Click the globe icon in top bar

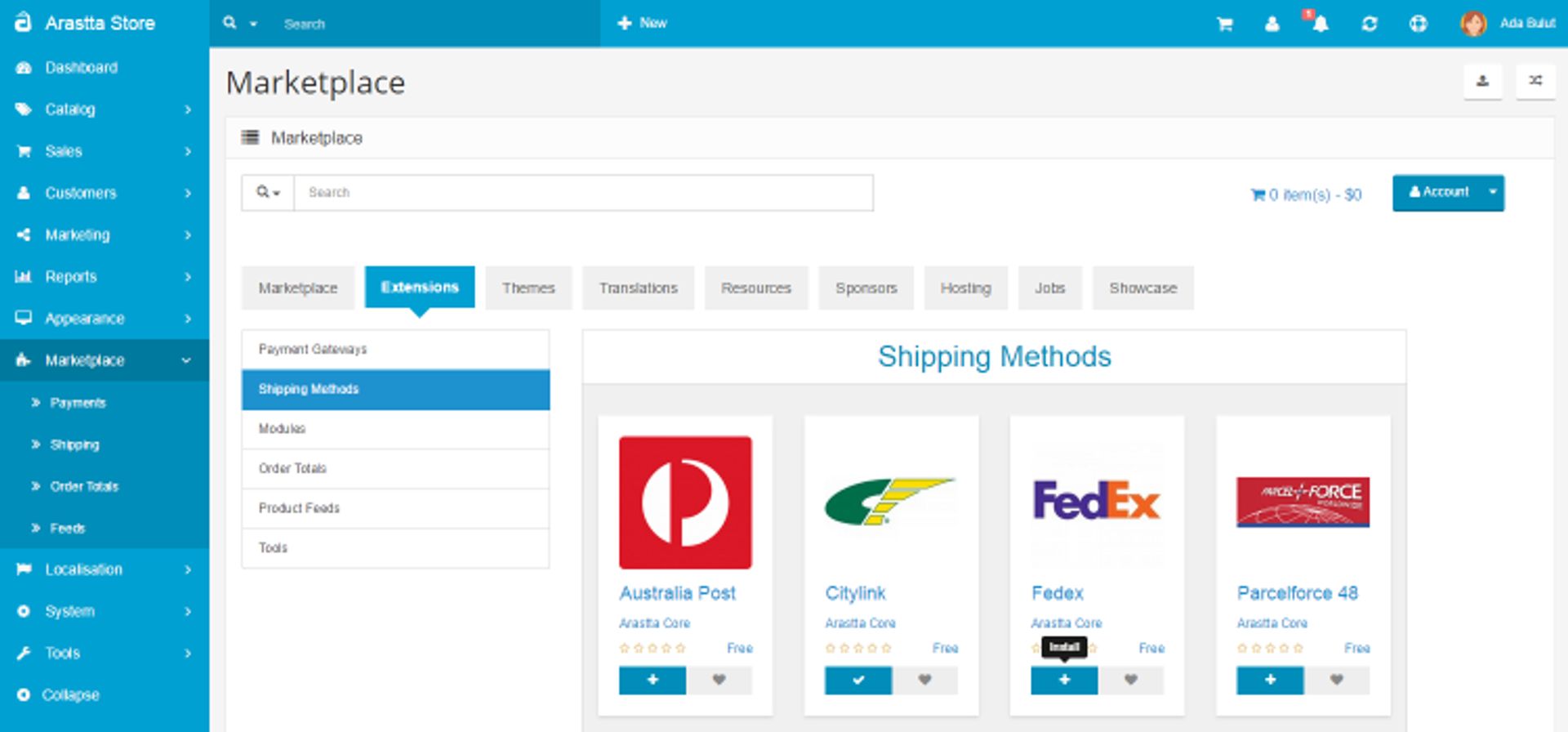click(1419, 24)
